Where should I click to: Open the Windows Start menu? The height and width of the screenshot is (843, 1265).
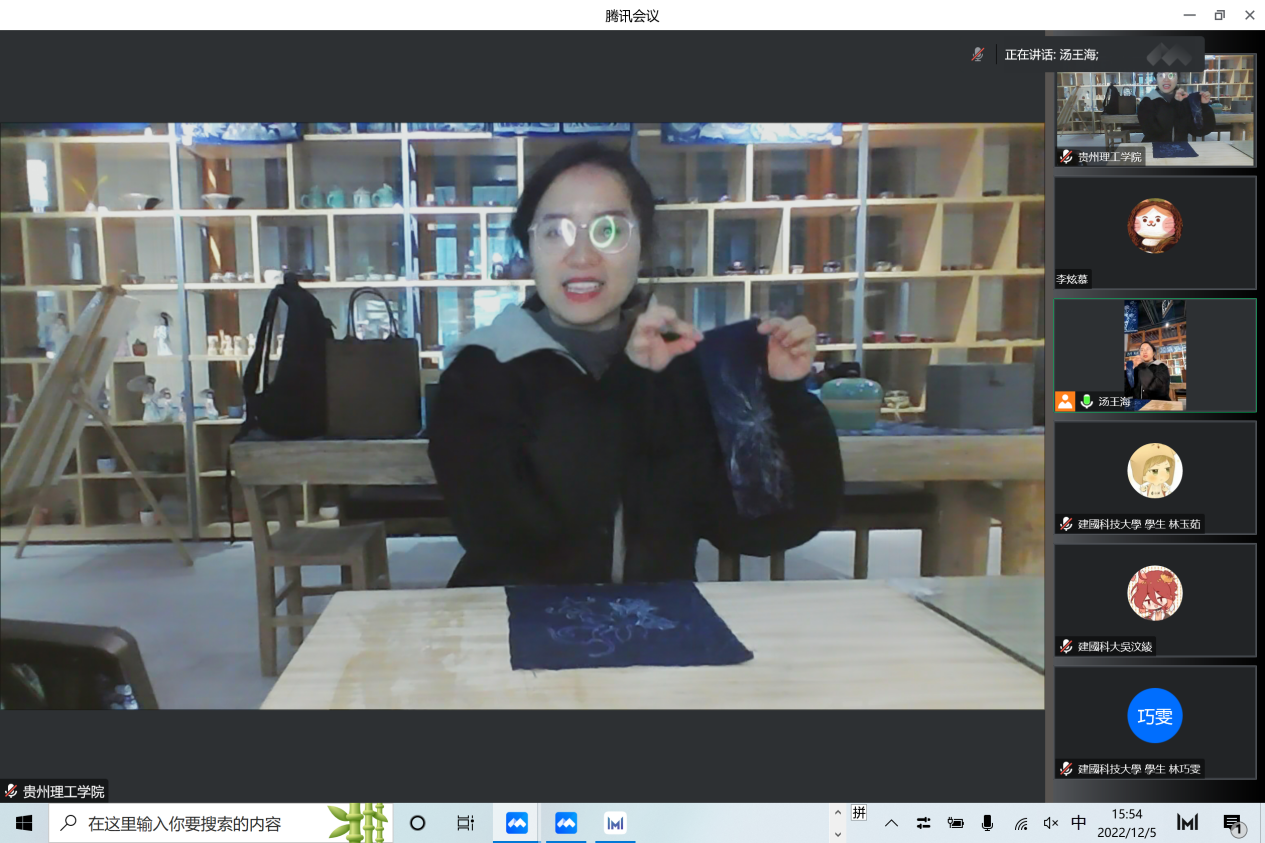coord(24,823)
